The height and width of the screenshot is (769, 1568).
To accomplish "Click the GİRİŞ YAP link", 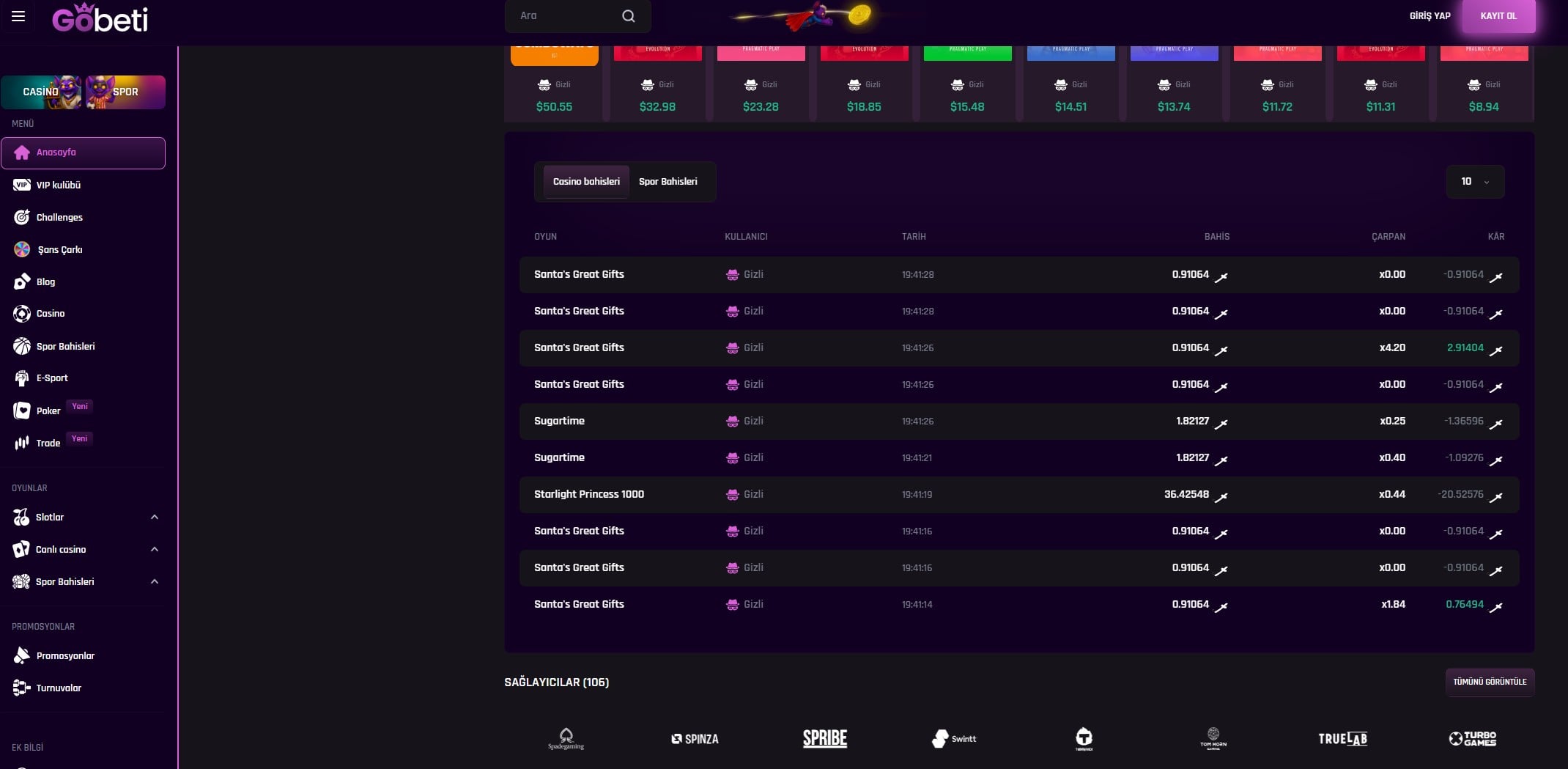I will click(x=1430, y=16).
